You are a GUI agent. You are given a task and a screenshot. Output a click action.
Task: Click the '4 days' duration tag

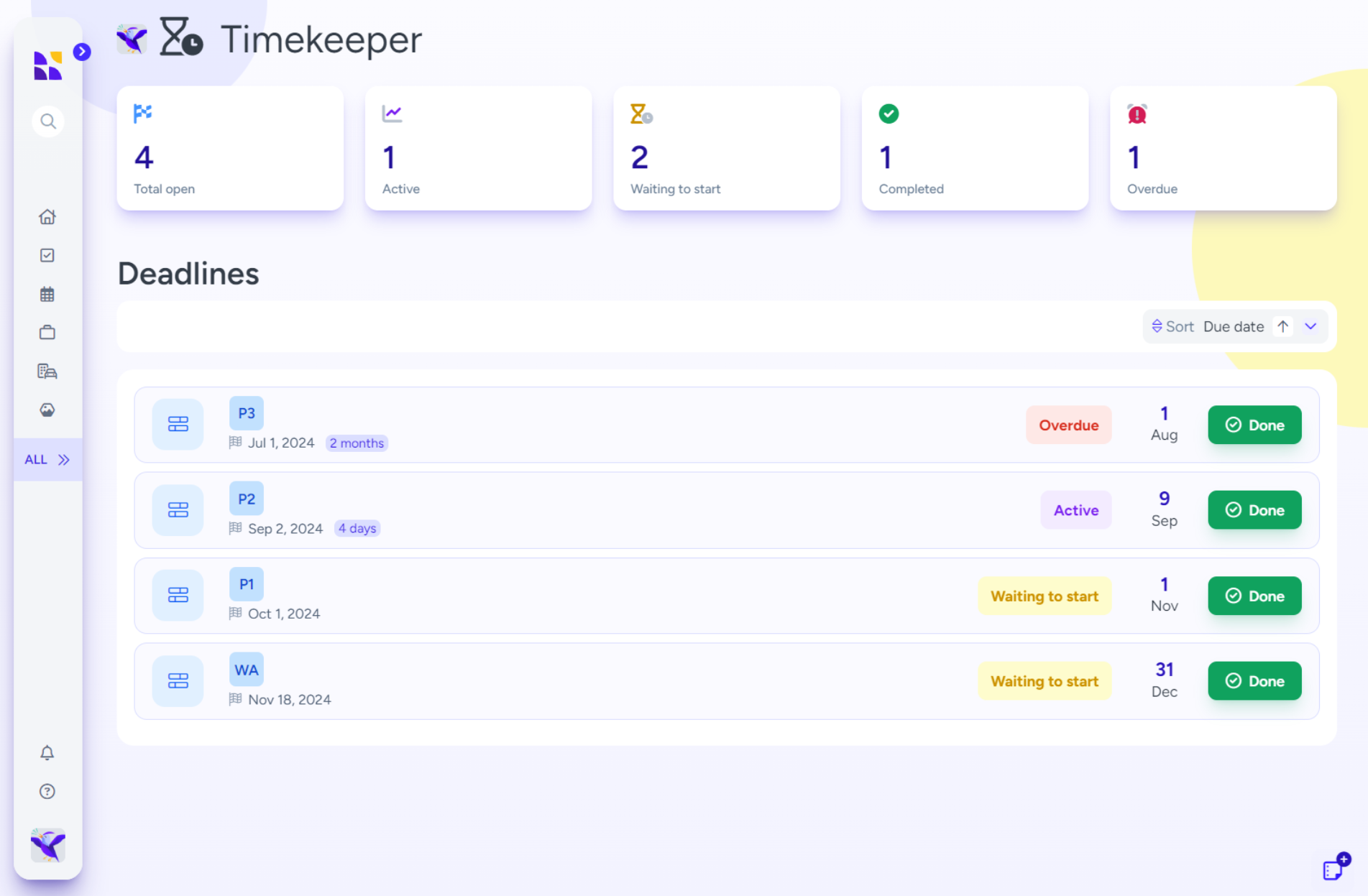point(357,528)
